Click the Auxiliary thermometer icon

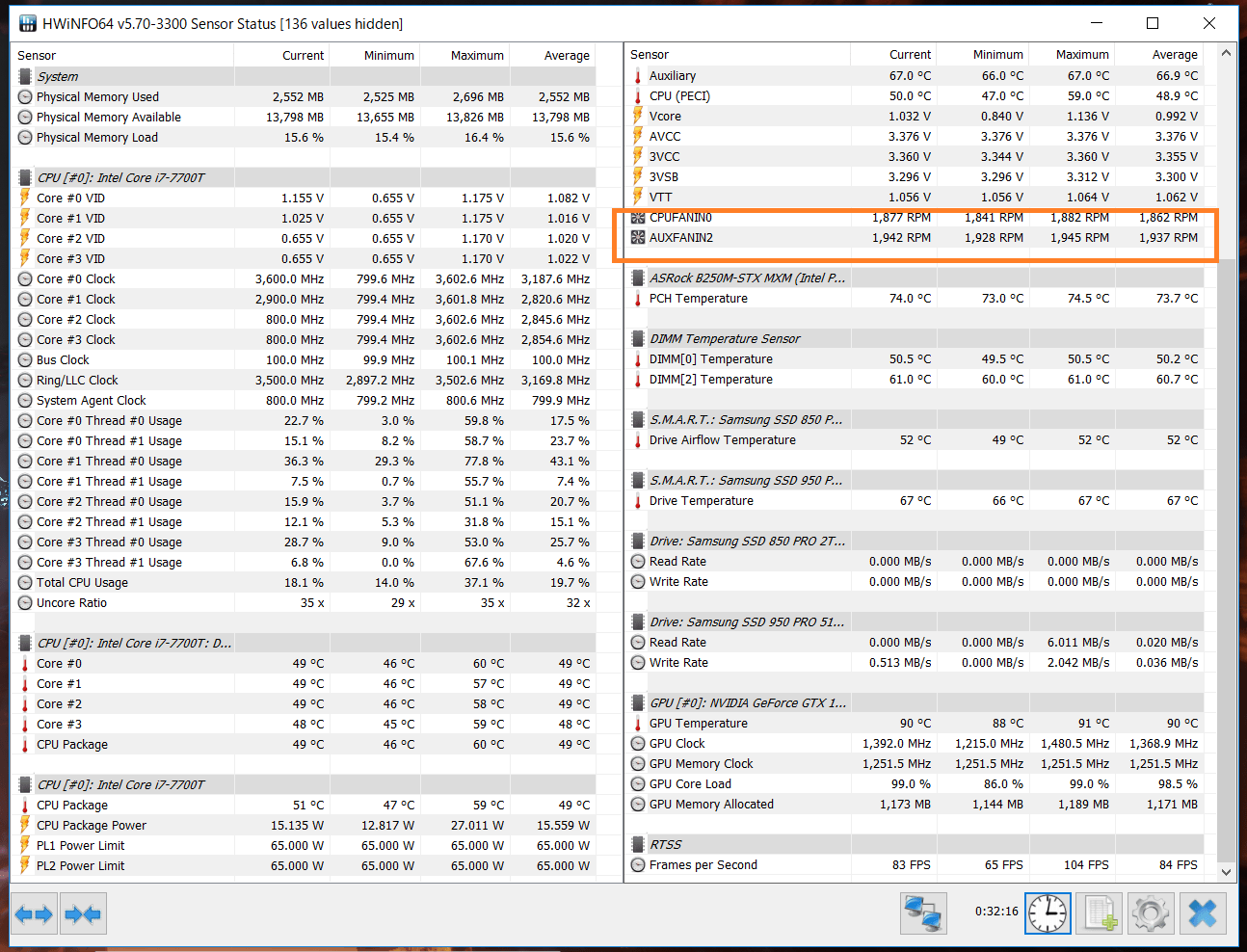point(638,75)
